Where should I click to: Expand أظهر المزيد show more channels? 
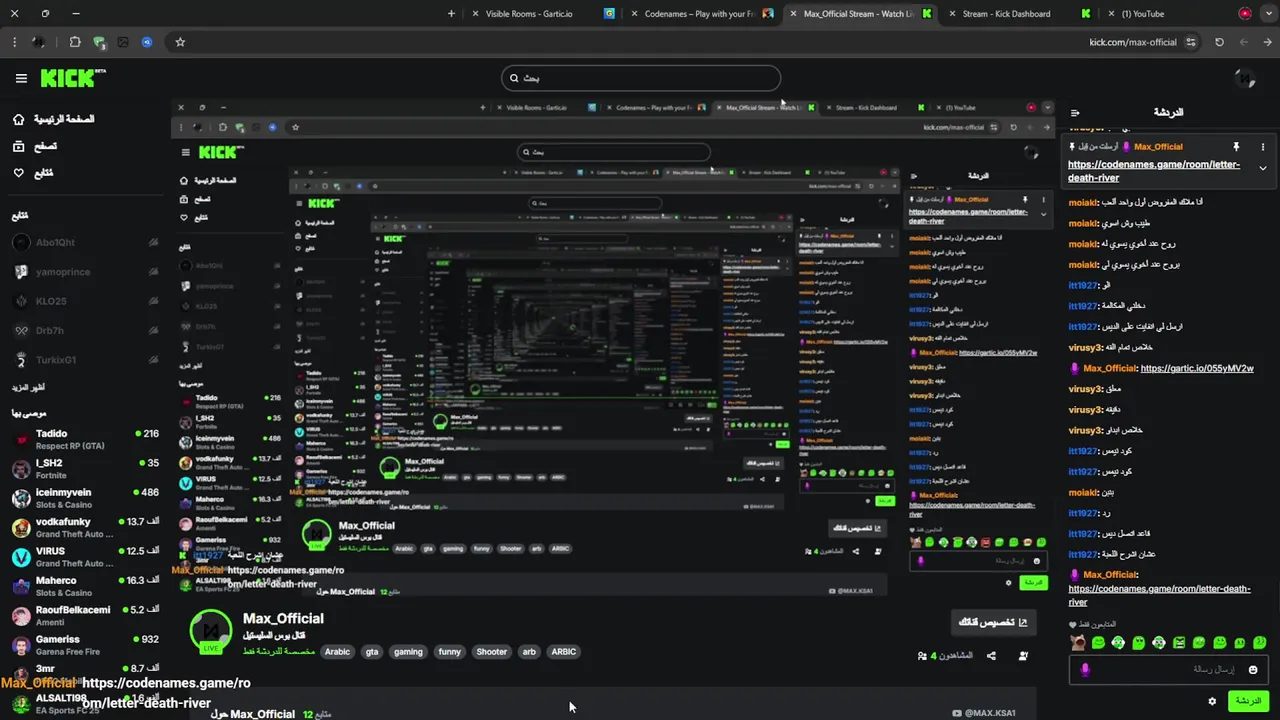(x=29, y=387)
